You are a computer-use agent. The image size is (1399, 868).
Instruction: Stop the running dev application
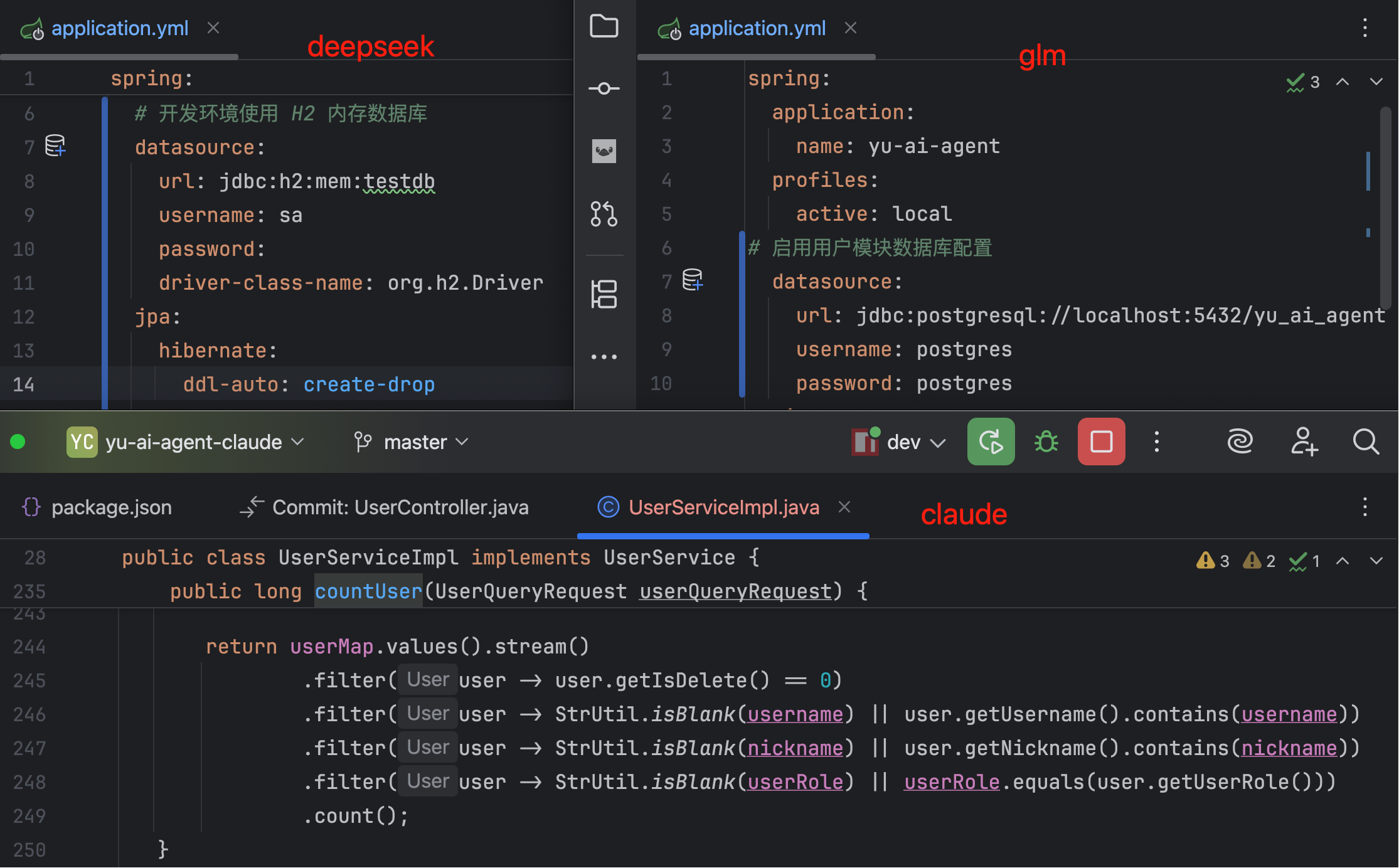[x=1101, y=442]
